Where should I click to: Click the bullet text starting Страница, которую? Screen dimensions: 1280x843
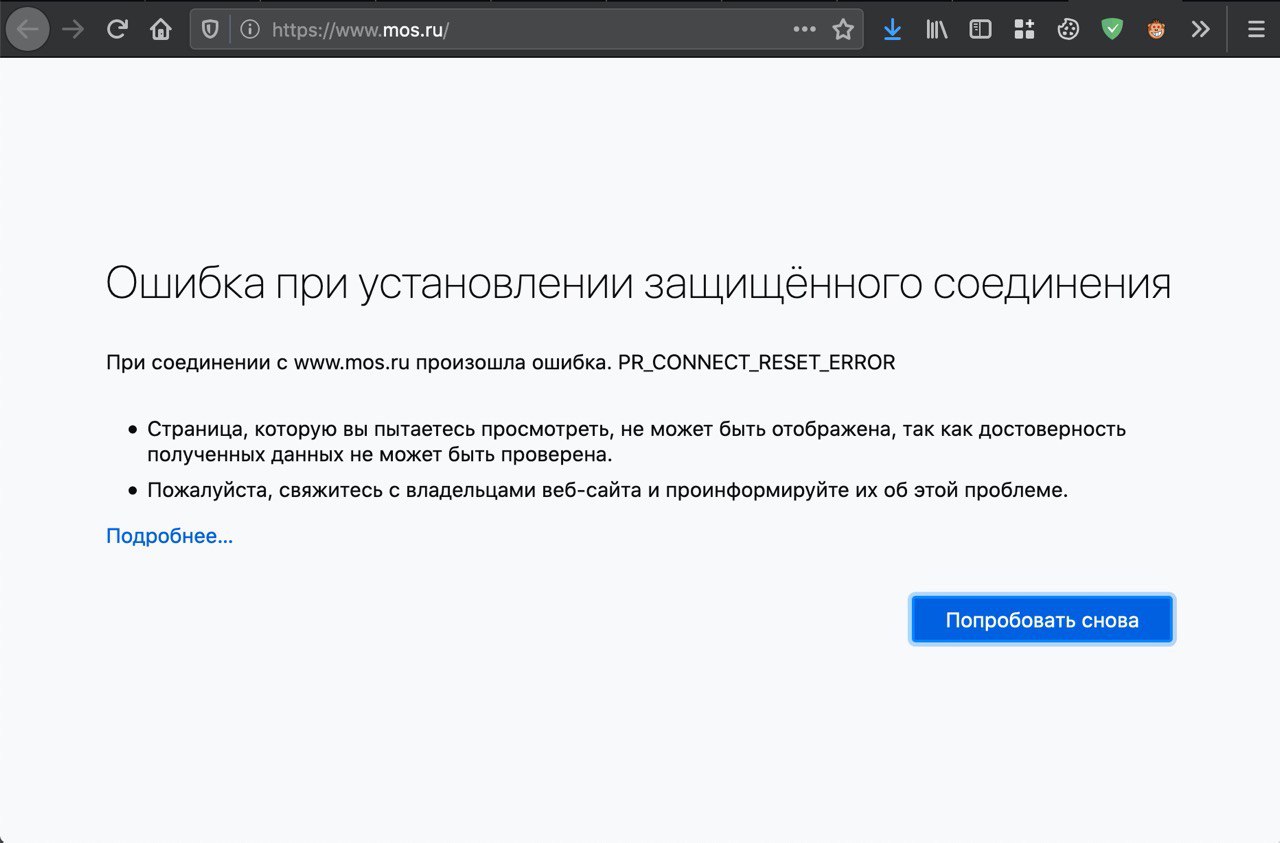point(636,442)
